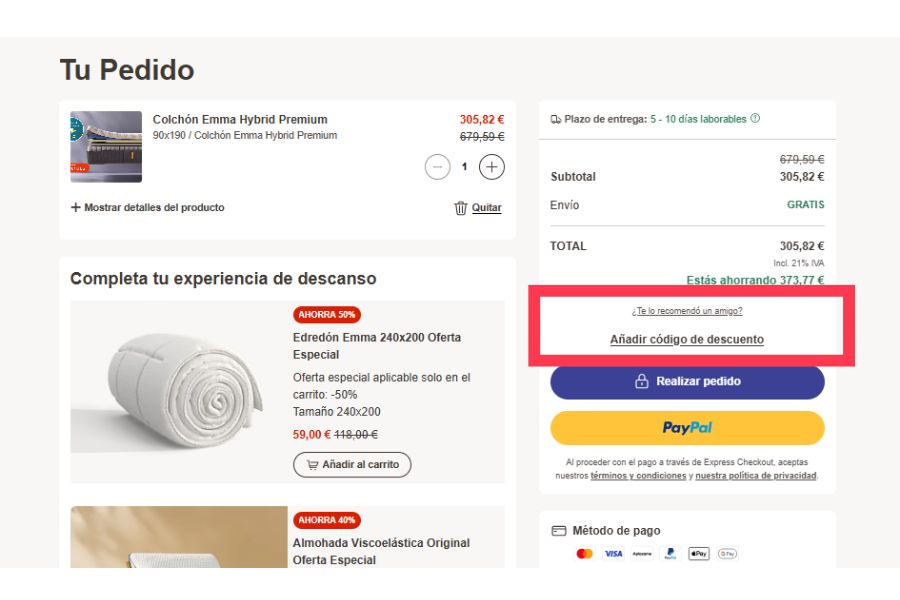Click the Mastercard payment icon

(585, 554)
